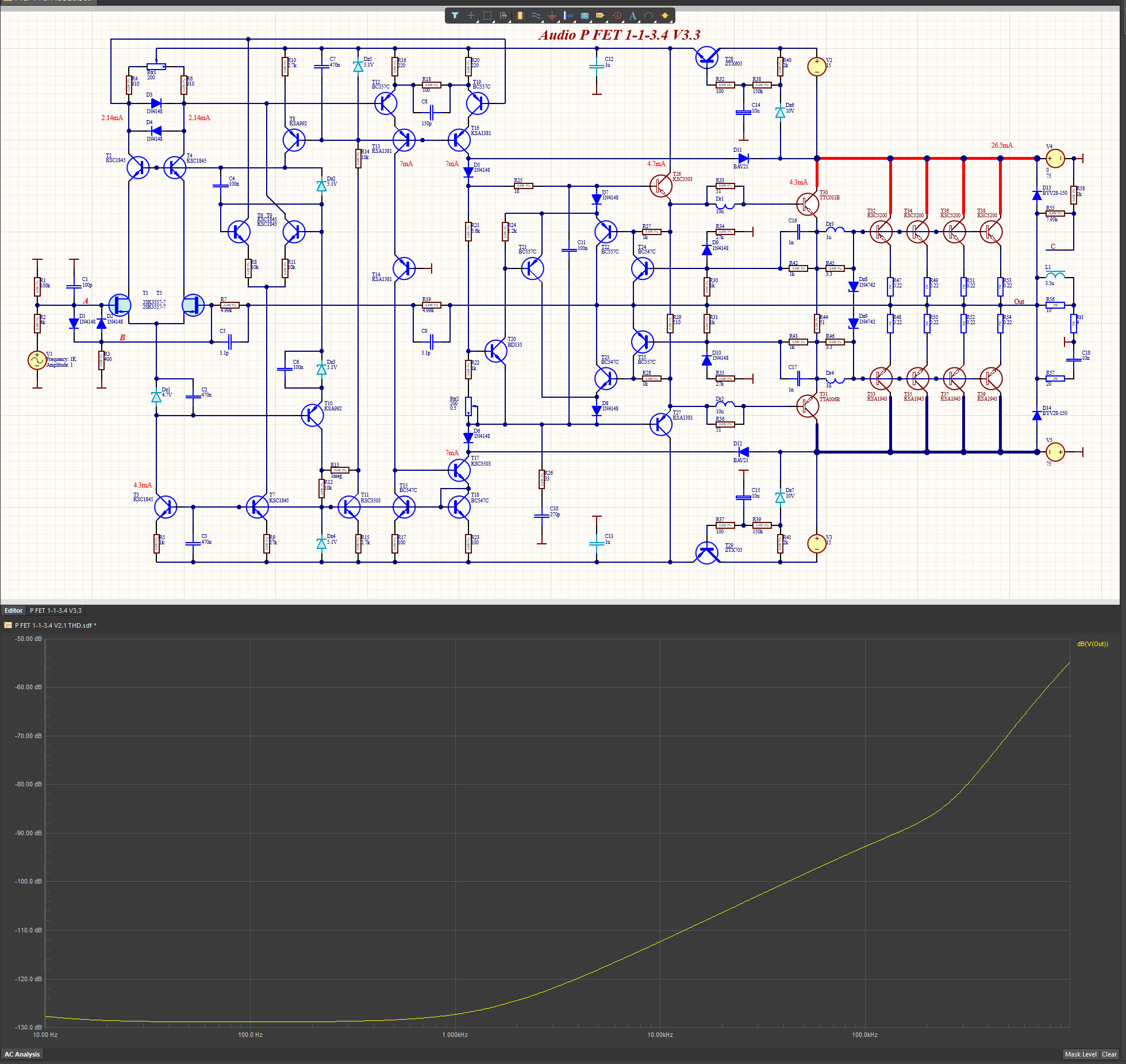Select the V1 sine voltage source symbol
Image resolution: width=1126 pixels, height=1064 pixels.
[37, 360]
